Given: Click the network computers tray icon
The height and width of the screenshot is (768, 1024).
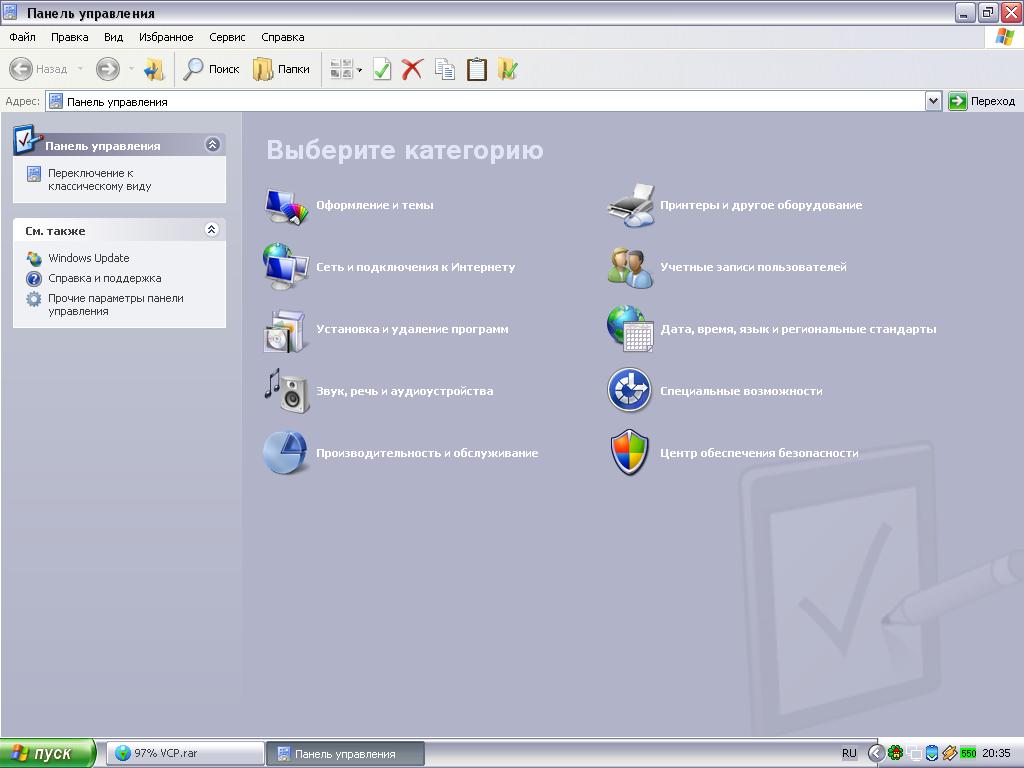Looking at the screenshot, I should click(x=914, y=754).
